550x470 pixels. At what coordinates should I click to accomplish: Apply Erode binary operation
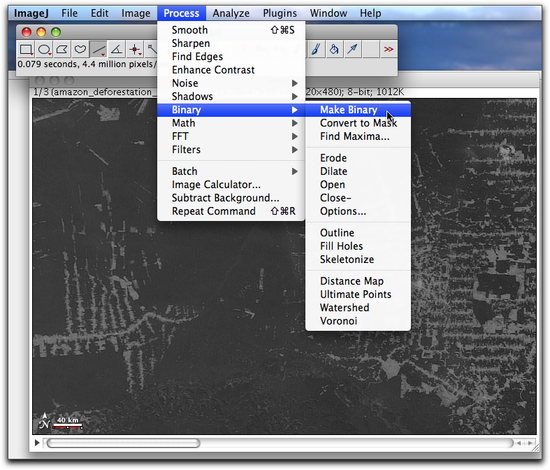[x=358, y=158]
